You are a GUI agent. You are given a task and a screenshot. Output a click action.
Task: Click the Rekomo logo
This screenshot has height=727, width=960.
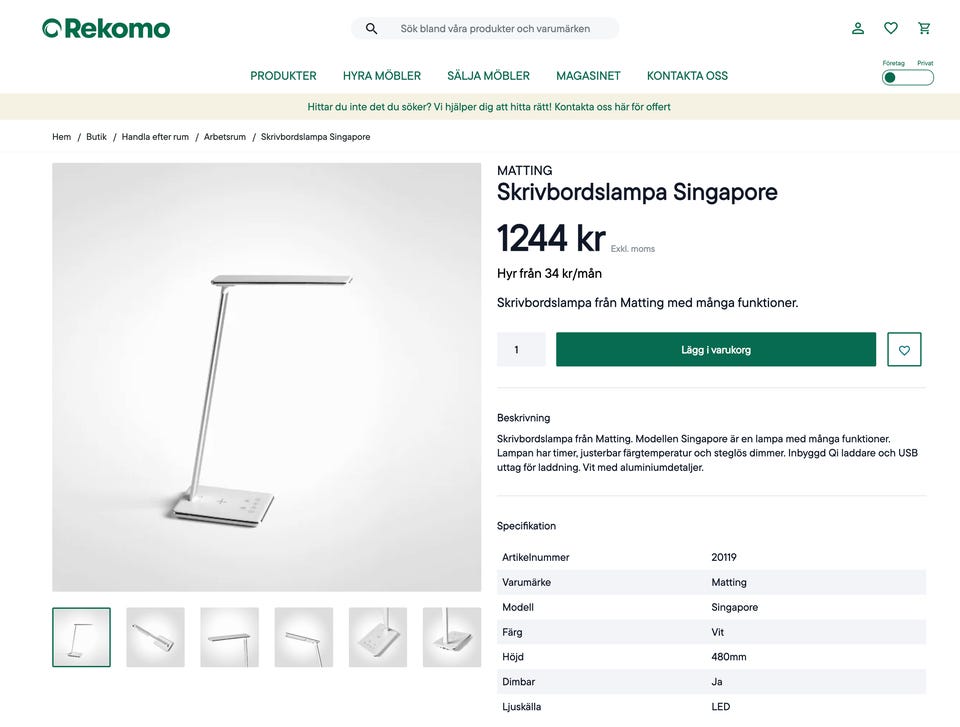106,28
